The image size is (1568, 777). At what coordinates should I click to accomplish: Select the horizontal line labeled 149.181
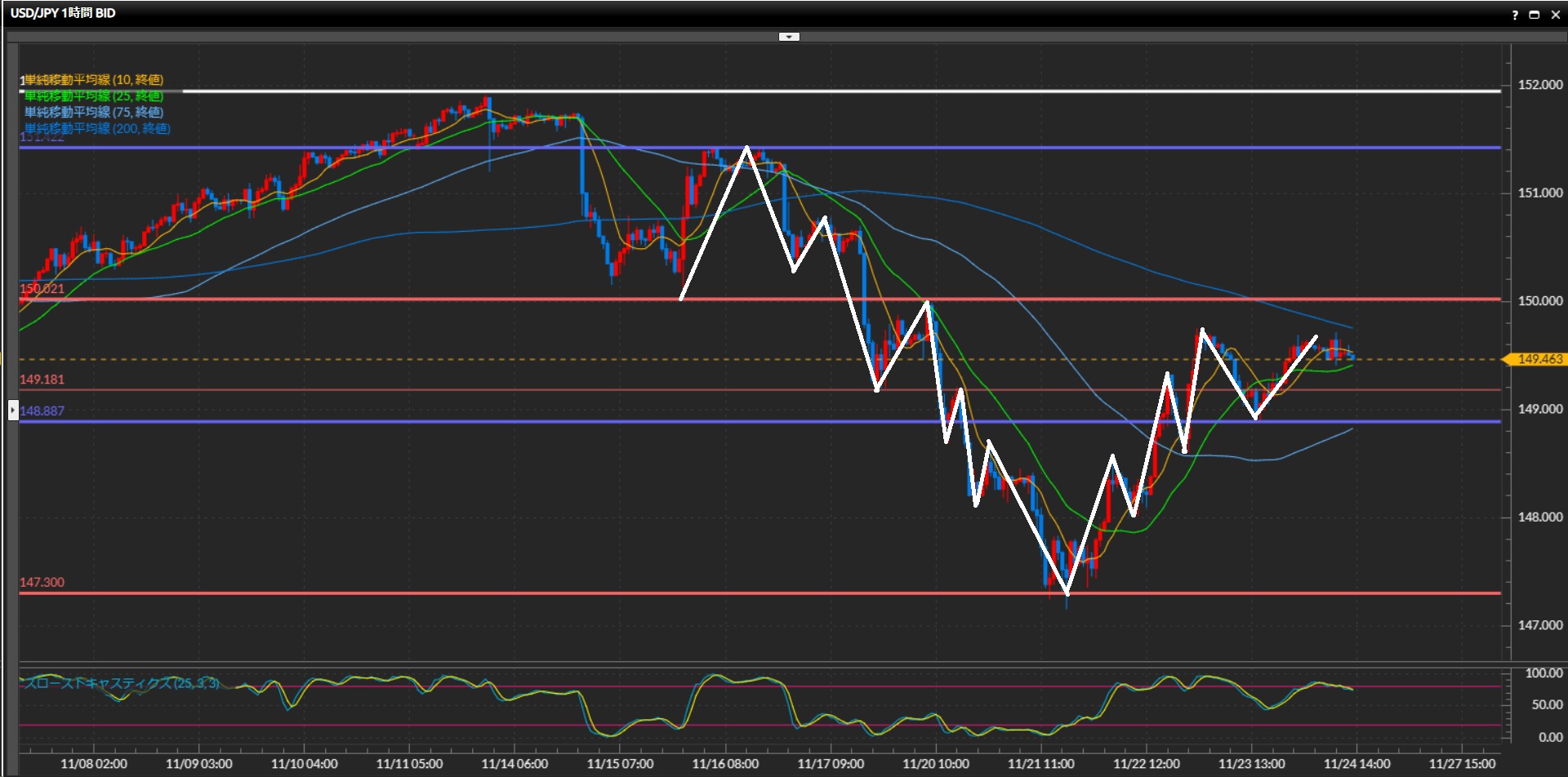click(x=490, y=390)
